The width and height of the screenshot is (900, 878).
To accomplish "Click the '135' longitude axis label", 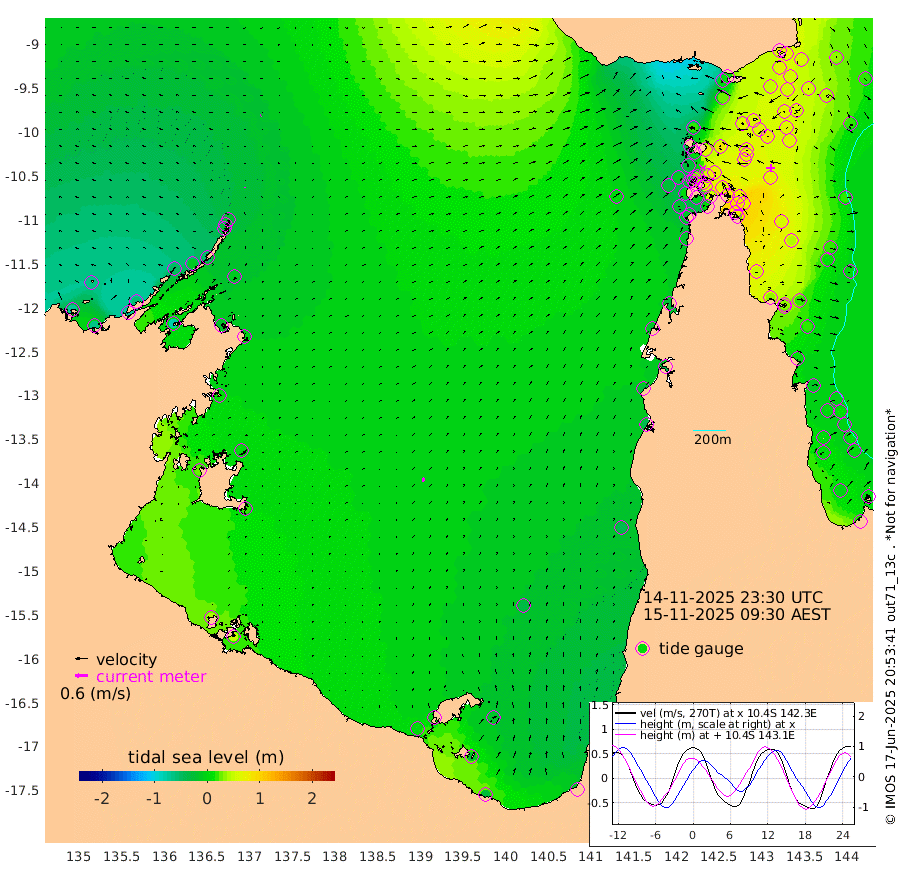I will [79, 857].
